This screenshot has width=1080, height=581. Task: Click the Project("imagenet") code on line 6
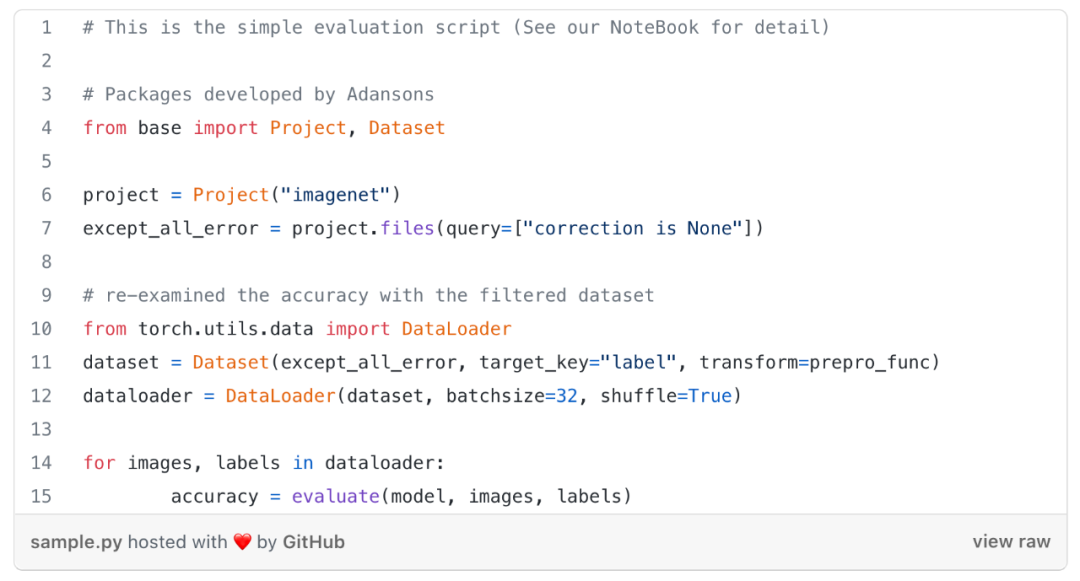296,195
